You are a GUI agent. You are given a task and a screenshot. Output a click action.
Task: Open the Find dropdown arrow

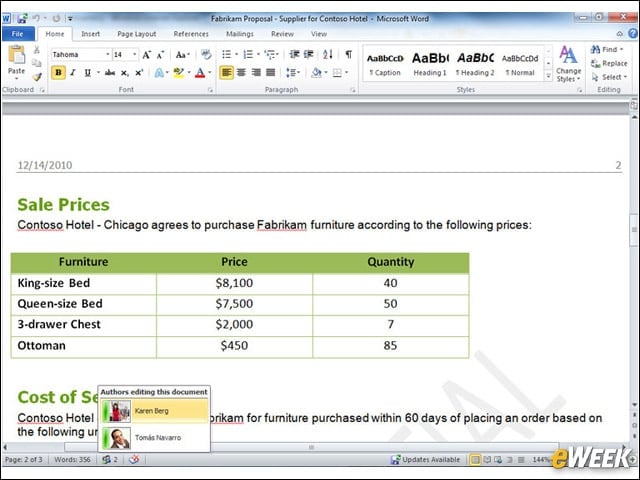point(622,49)
